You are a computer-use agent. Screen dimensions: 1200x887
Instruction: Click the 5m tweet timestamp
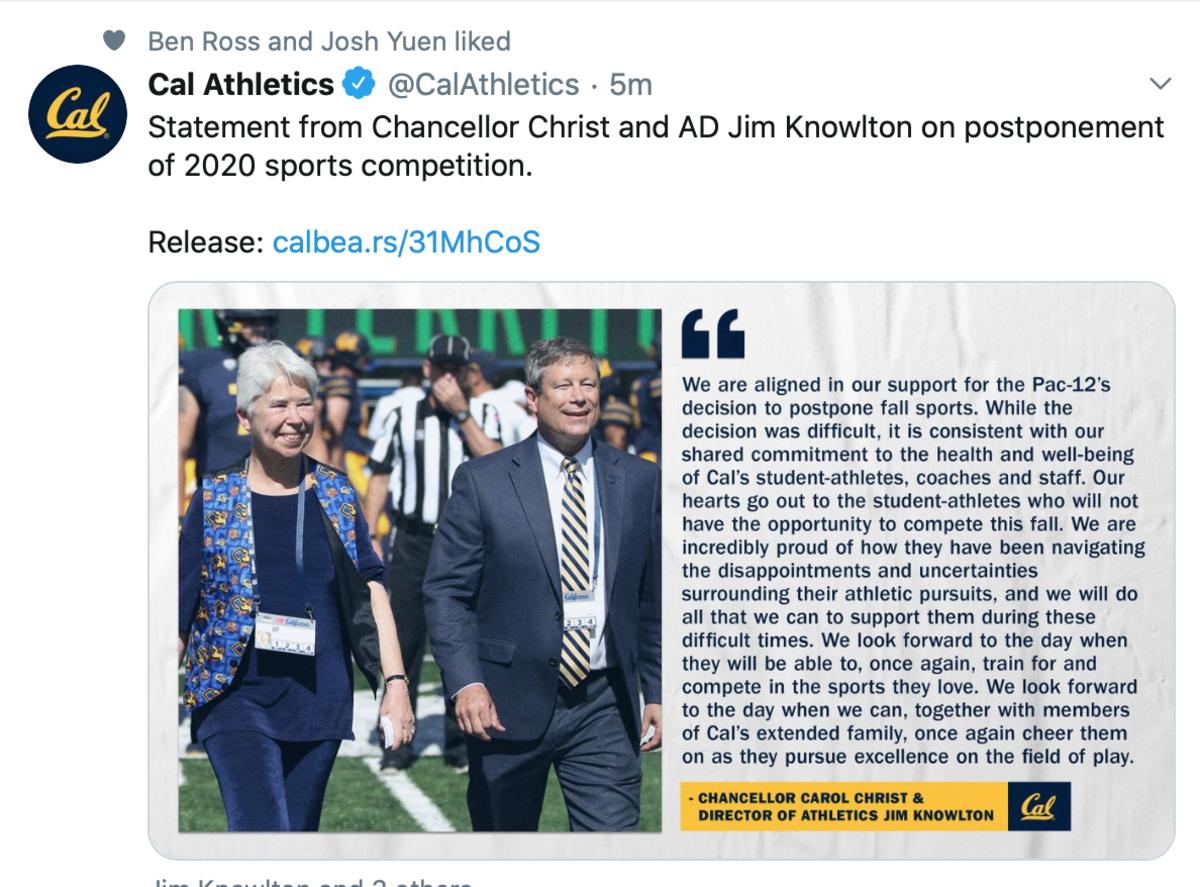631,85
